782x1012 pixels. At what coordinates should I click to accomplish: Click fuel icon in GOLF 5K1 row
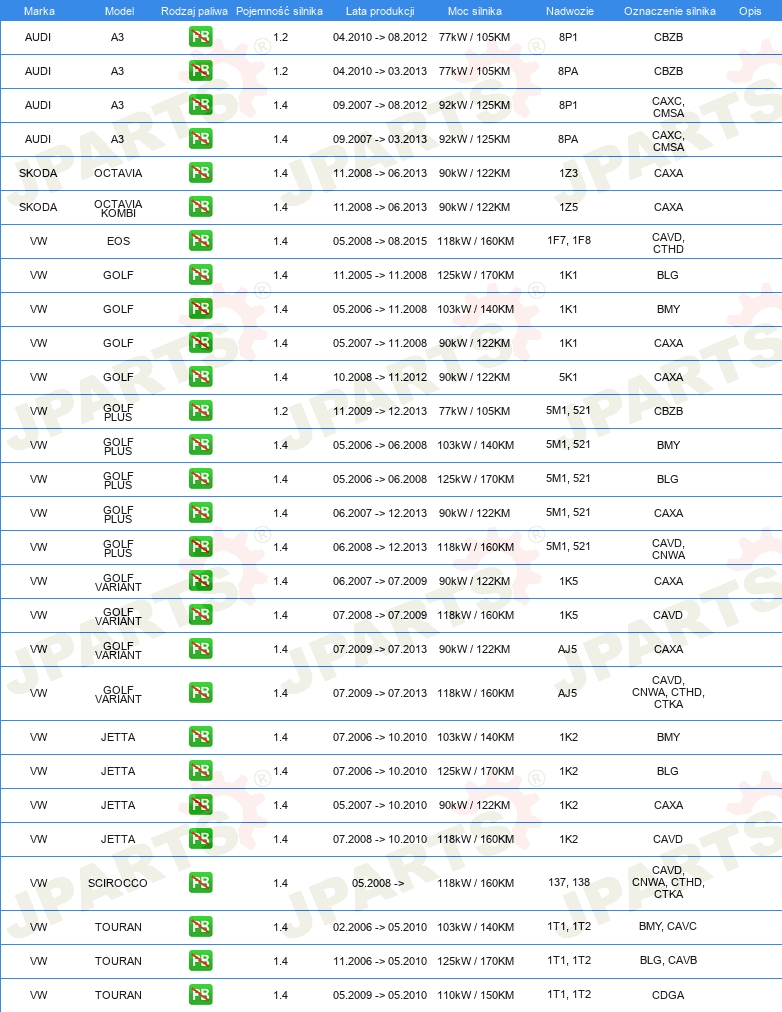tap(201, 377)
